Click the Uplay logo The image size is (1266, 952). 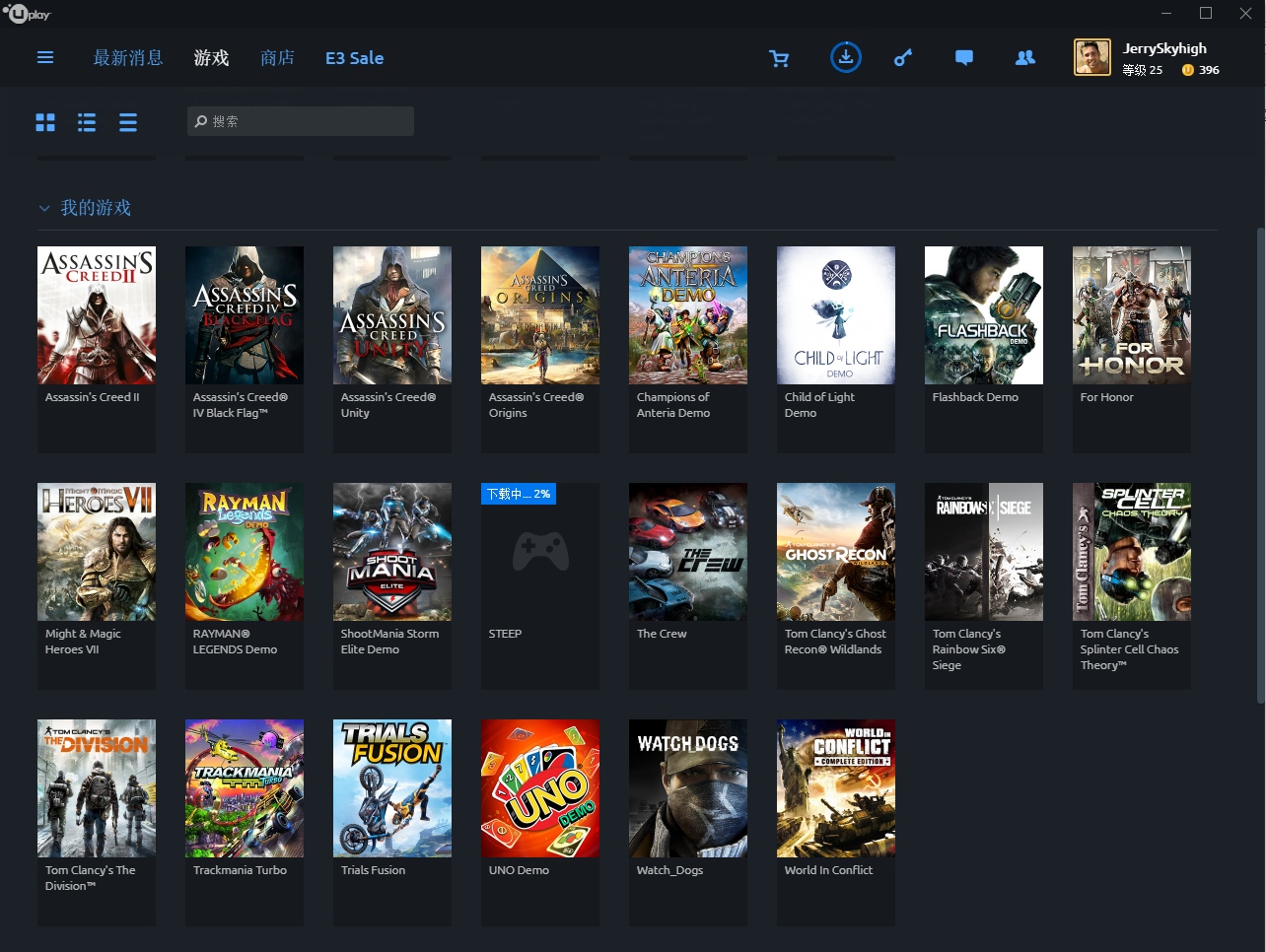click(27, 14)
